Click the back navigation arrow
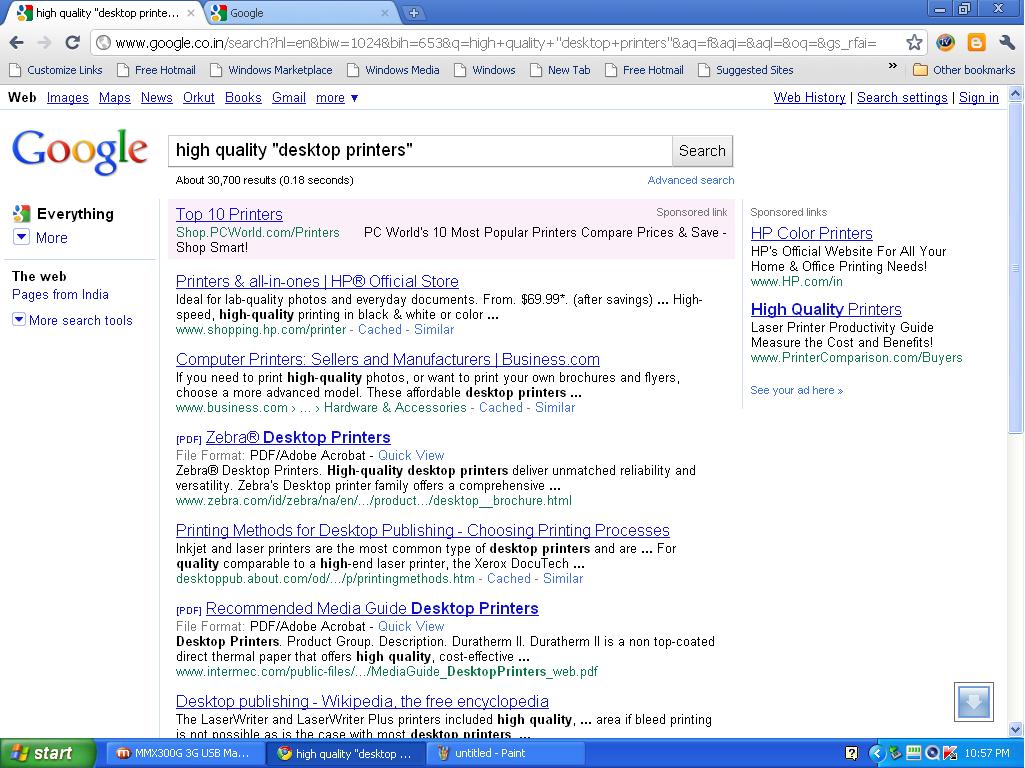 [17, 44]
